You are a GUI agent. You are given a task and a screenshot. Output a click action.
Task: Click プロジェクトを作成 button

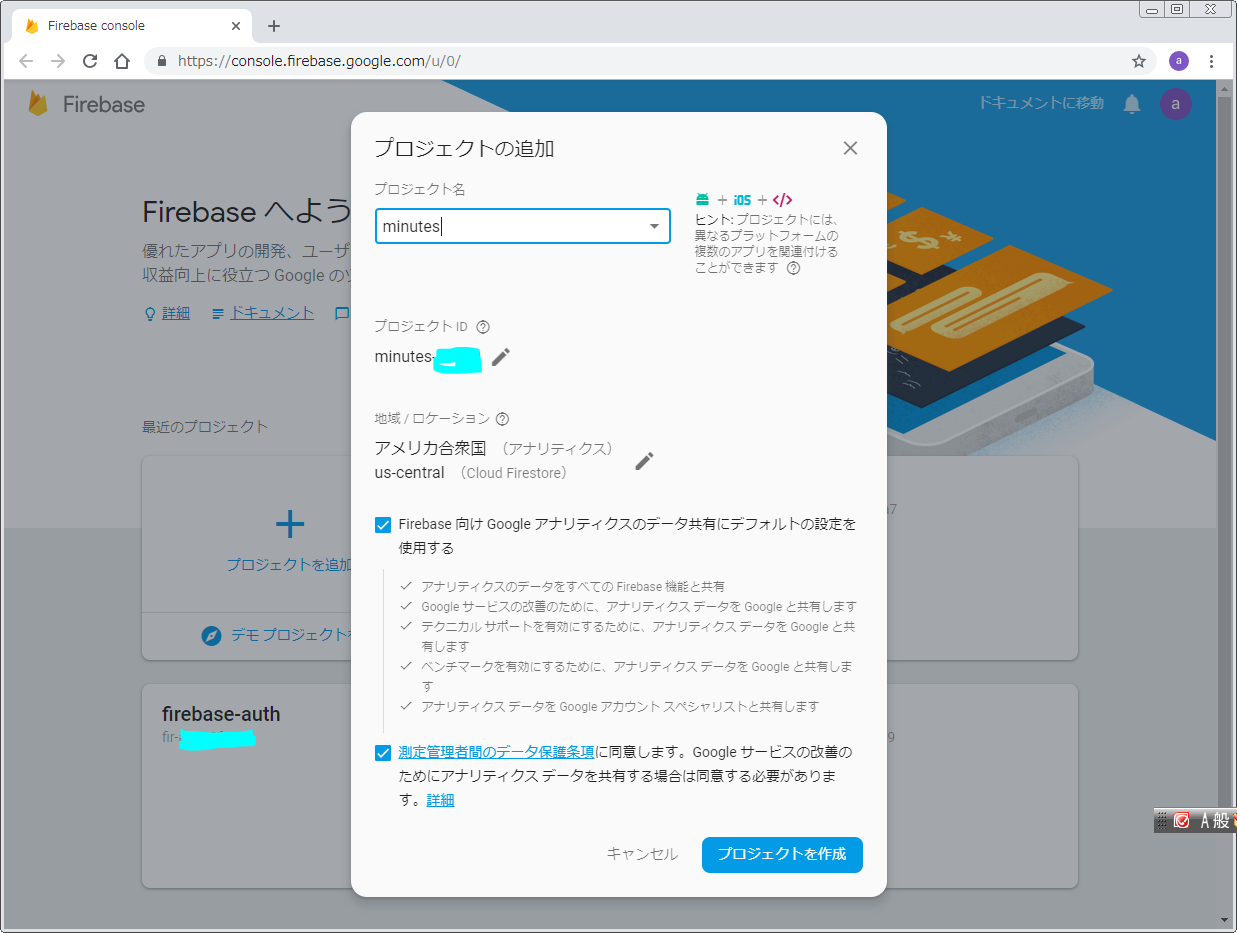(x=781, y=854)
